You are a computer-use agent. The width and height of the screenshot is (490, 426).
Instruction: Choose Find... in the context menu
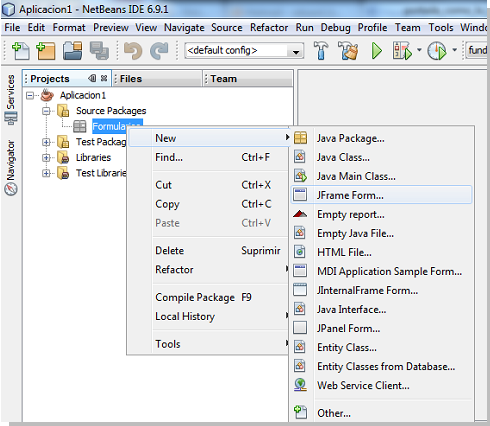(209, 157)
